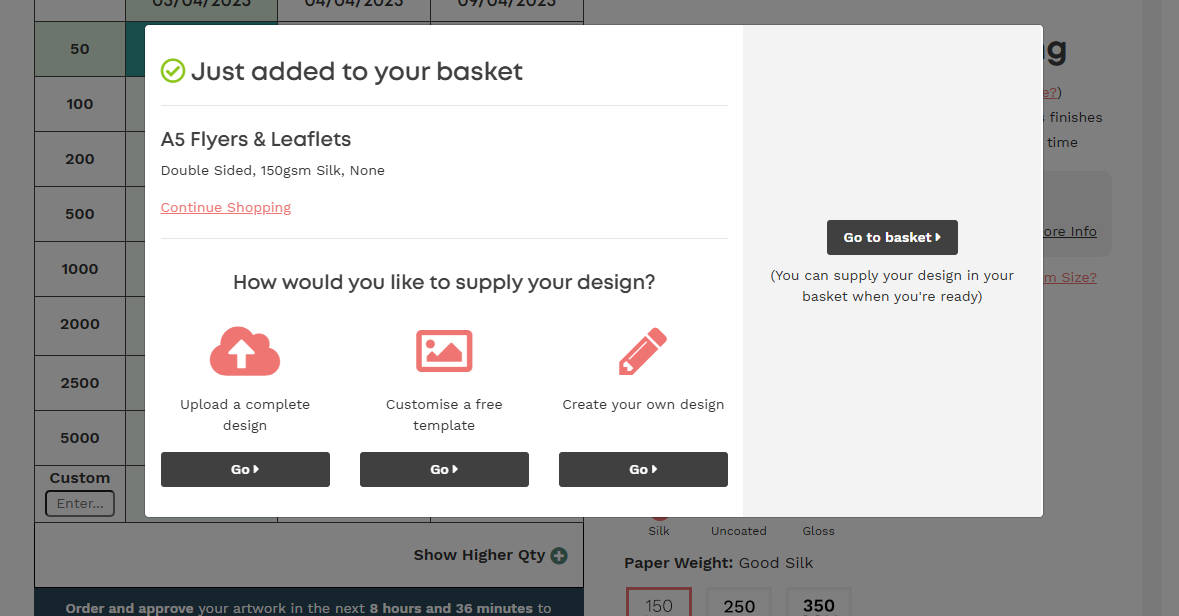Expand Show Higher Qty options

(480, 555)
